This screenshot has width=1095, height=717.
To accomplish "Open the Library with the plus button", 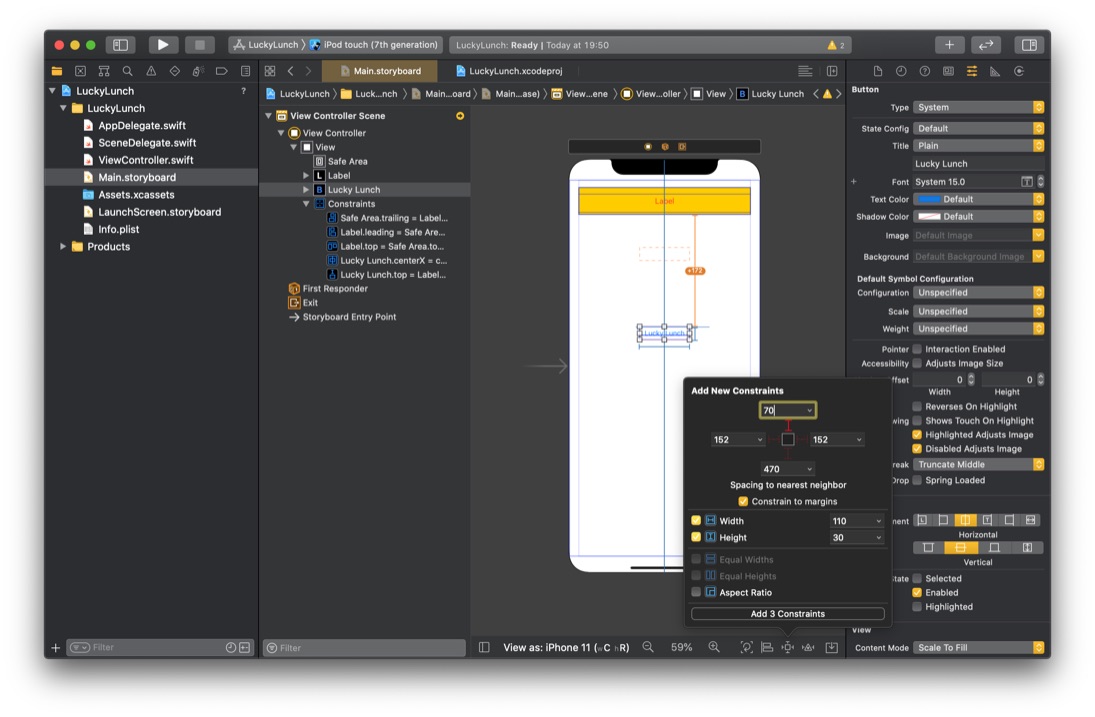I will pyautogui.click(x=949, y=45).
